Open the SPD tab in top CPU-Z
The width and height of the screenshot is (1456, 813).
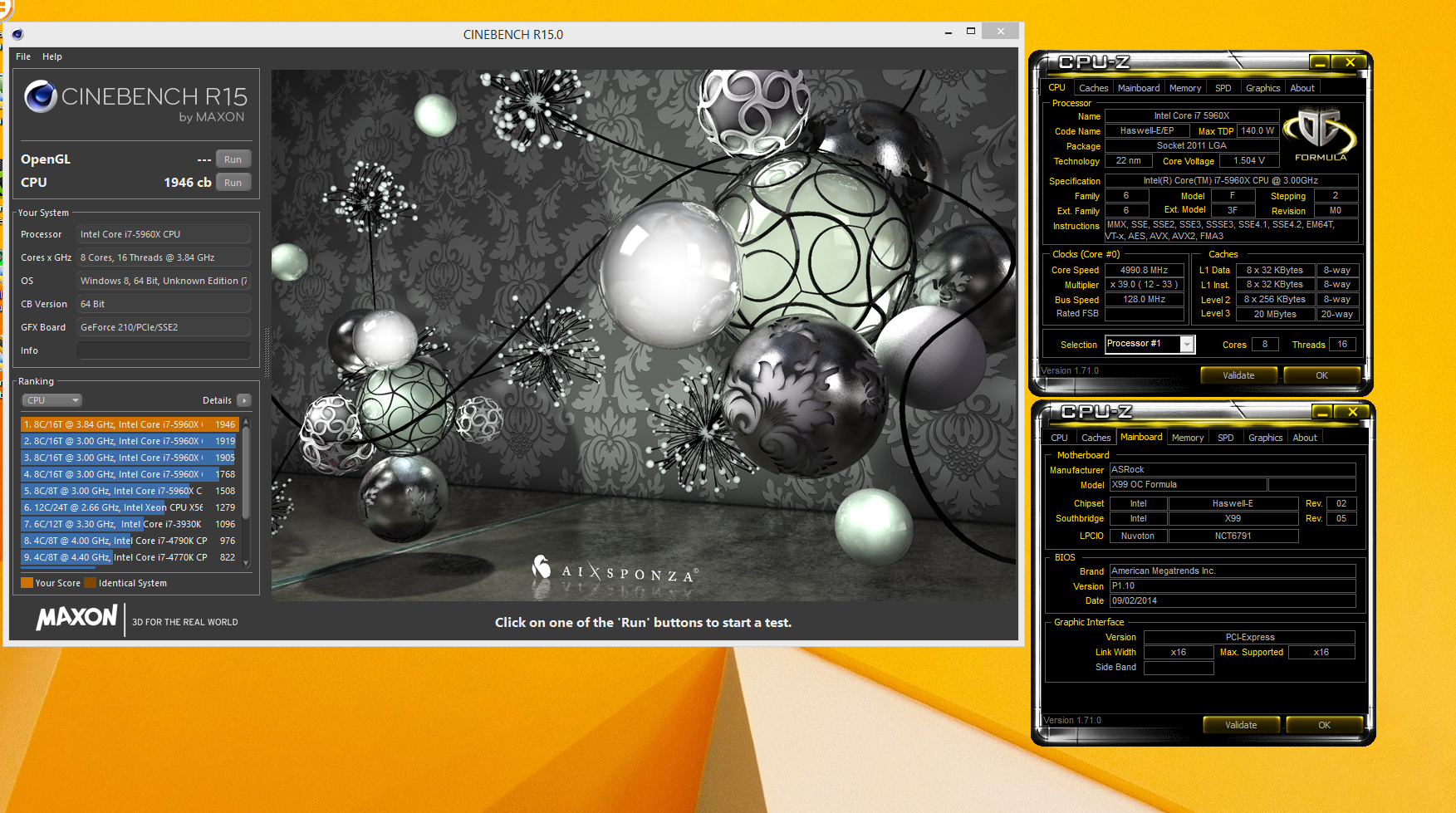[x=1223, y=88]
